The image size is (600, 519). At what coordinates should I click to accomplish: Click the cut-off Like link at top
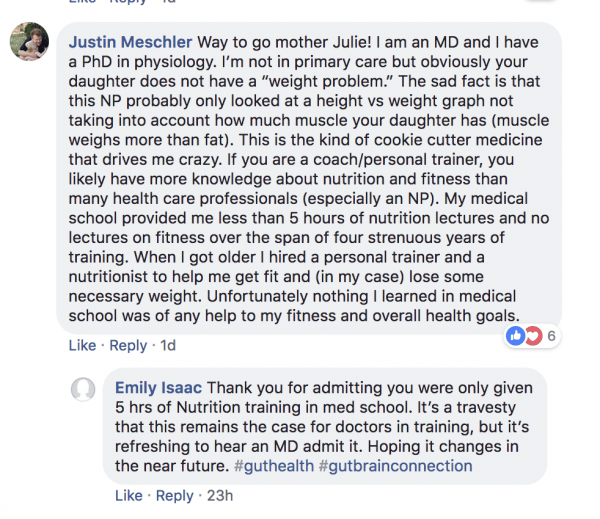82,2
